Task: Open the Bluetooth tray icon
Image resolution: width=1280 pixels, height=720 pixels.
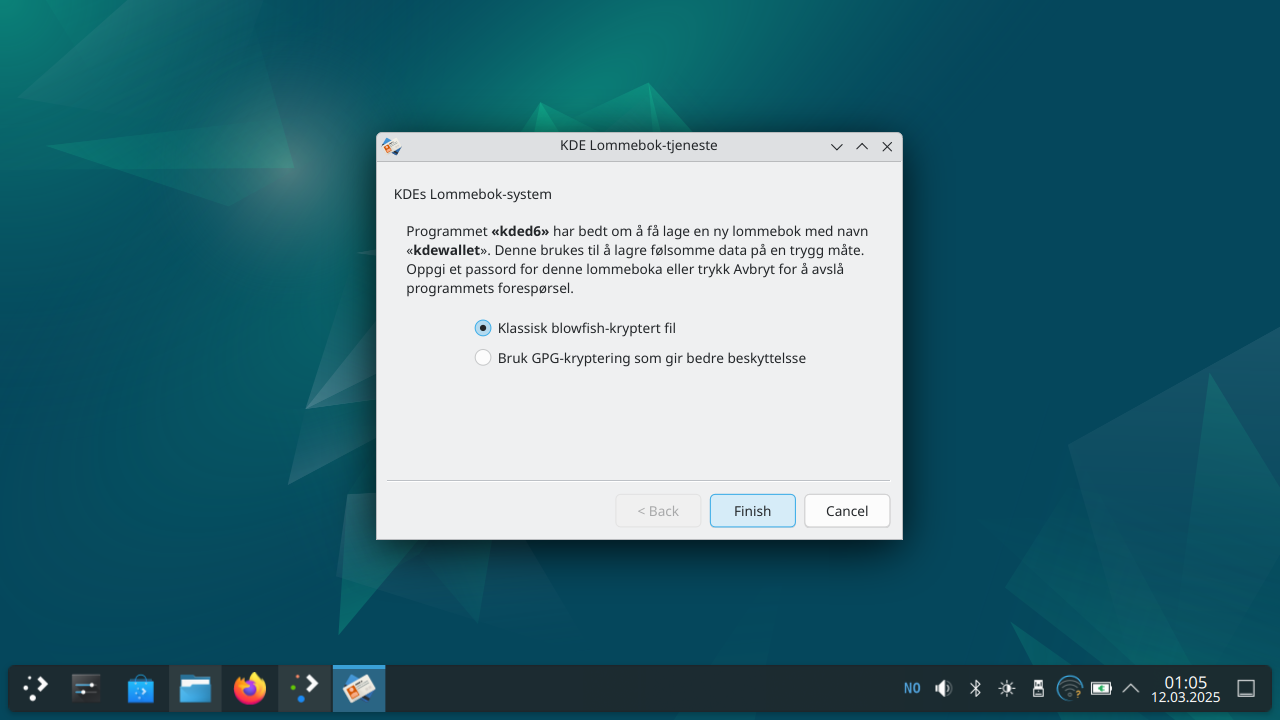Action: pos(975,688)
